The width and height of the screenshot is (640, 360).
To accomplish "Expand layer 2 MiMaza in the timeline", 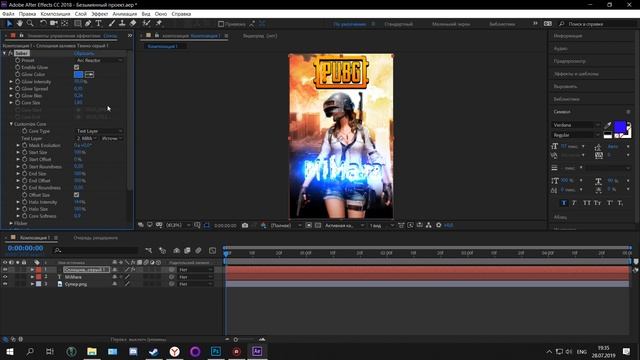I will [32, 277].
